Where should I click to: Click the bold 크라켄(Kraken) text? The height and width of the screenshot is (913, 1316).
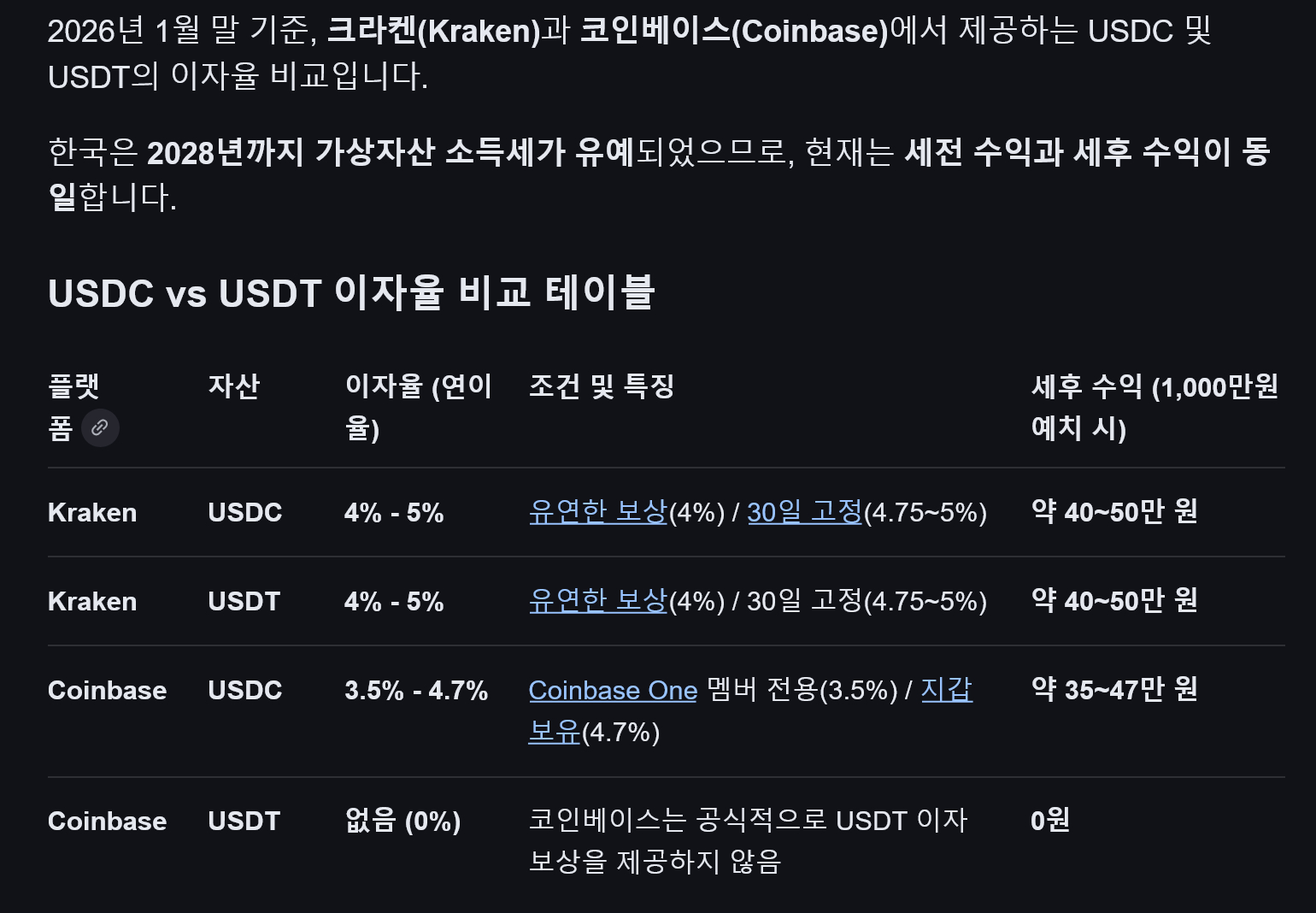pos(433,31)
